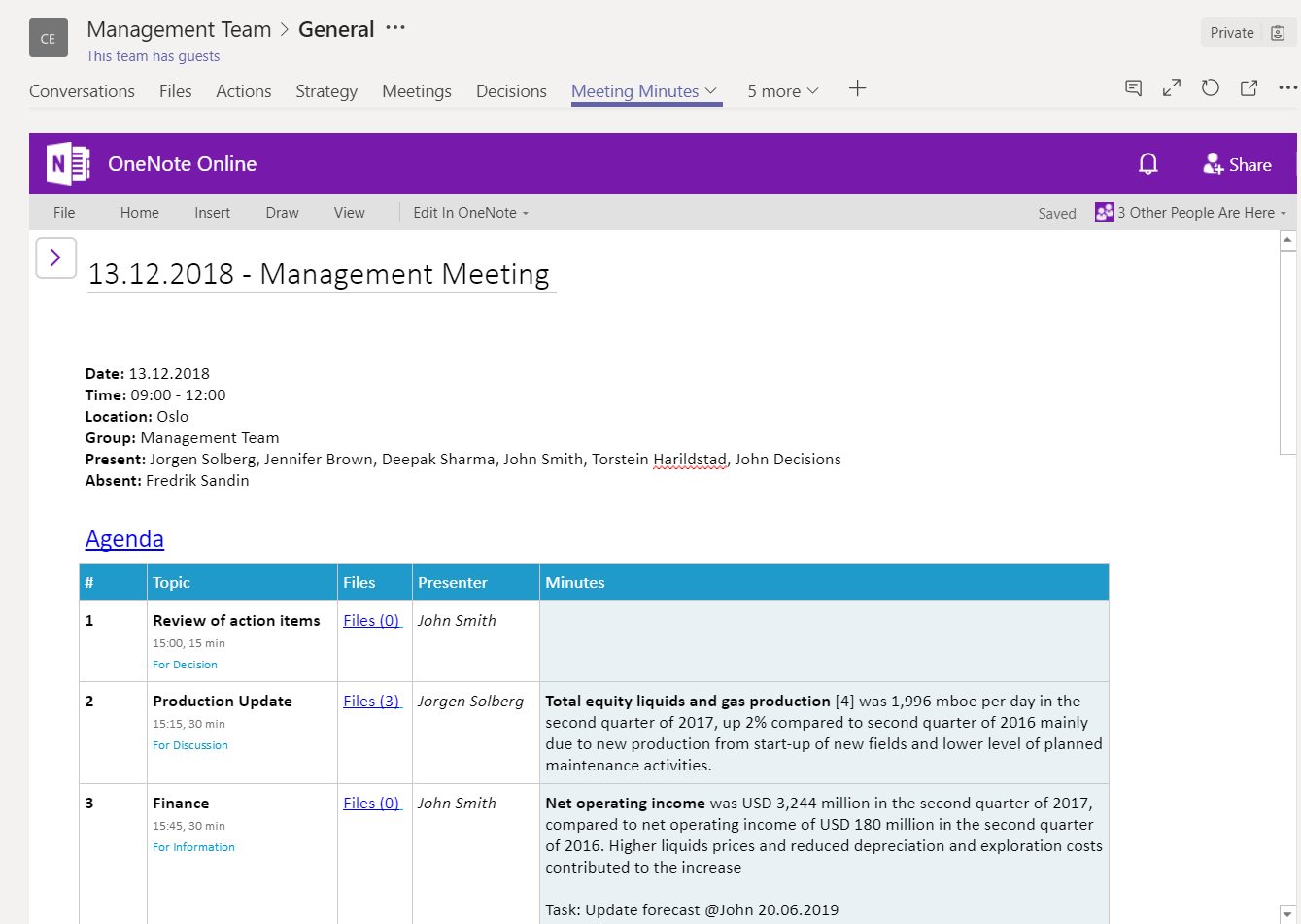
Task: Click presenter 'Jorgen Solberg' cell
Action: coord(470,702)
